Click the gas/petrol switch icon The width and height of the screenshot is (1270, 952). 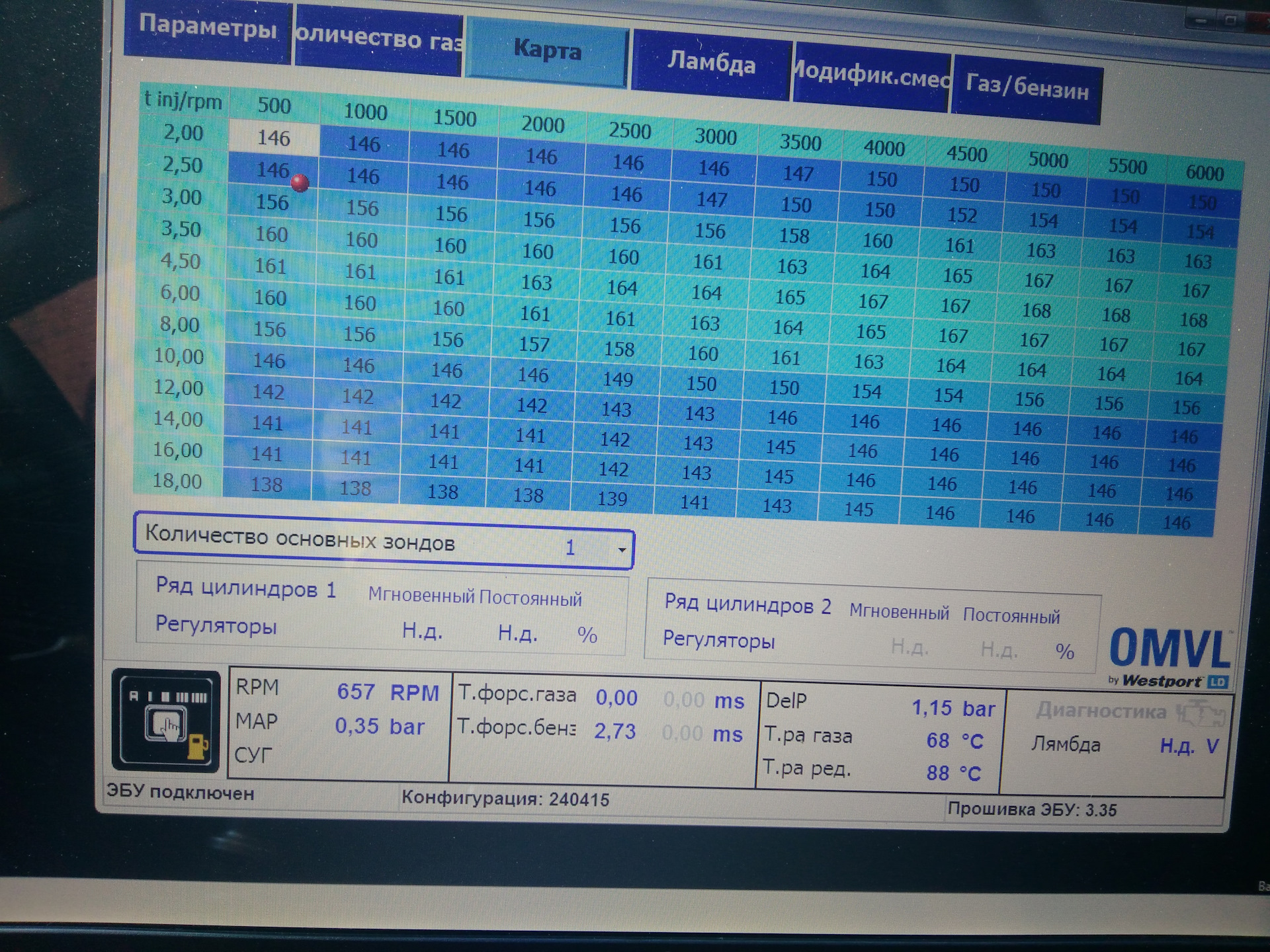pos(166,721)
